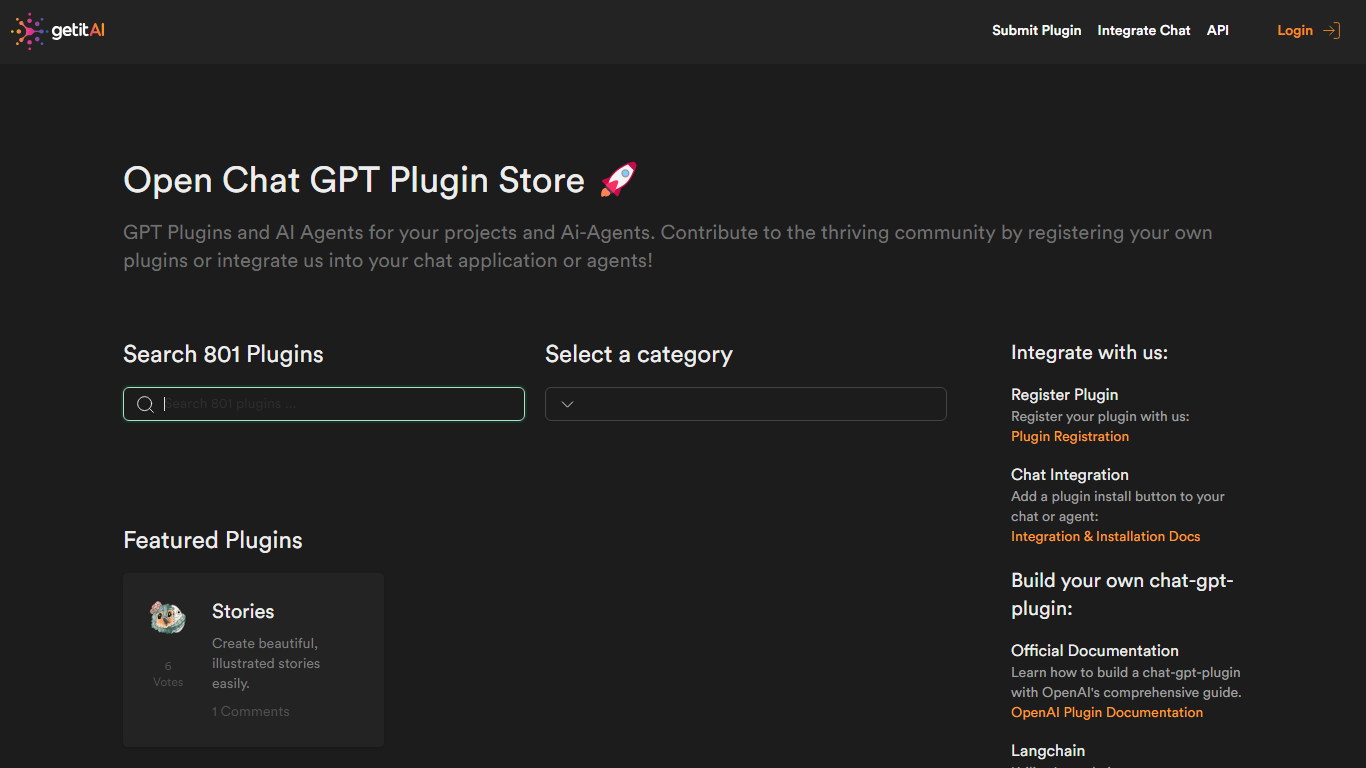Open the Stories plugin title
The image size is (1366, 768).
pyautogui.click(x=243, y=611)
